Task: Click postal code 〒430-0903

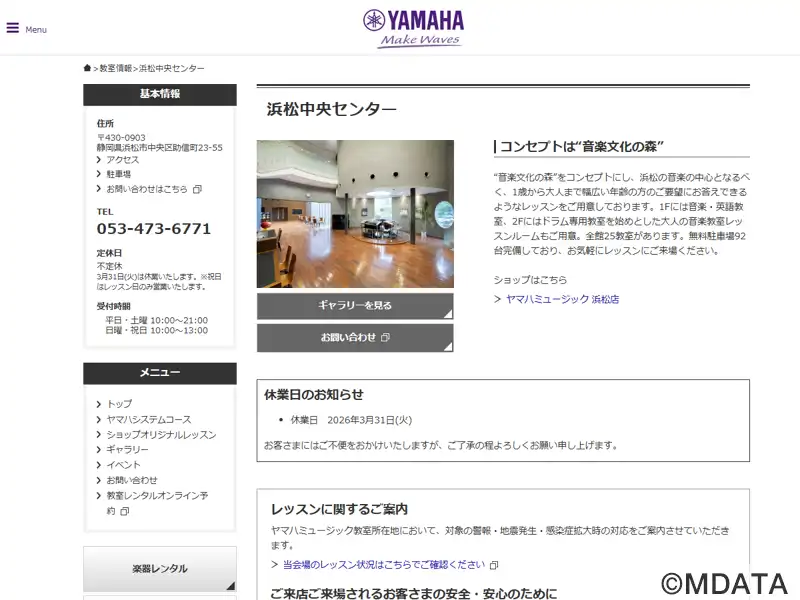Action: [x=121, y=138]
